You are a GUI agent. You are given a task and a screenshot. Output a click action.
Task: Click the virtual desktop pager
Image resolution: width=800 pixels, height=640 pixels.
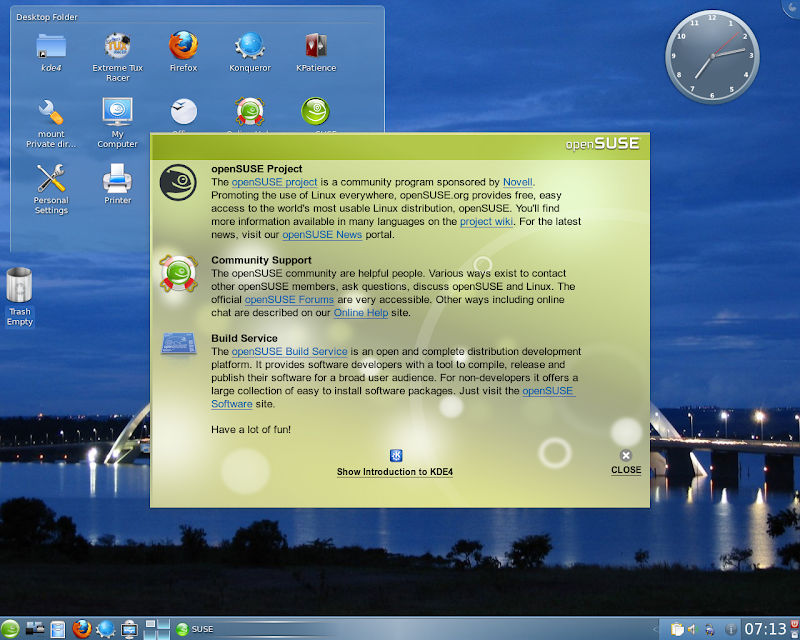pos(157,629)
